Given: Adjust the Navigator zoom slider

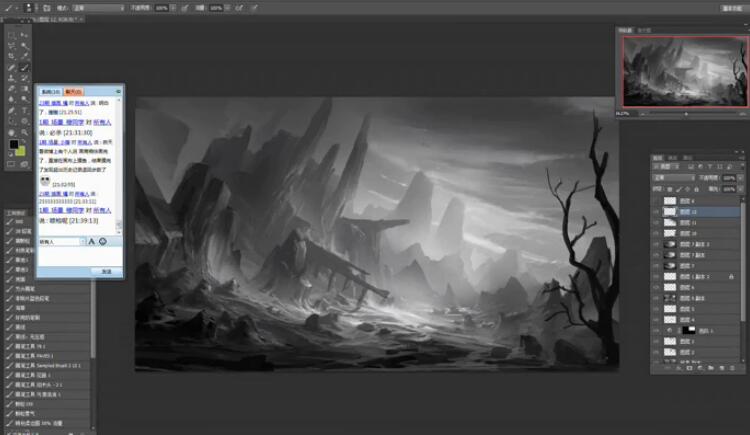Looking at the screenshot, I should coord(686,114).
